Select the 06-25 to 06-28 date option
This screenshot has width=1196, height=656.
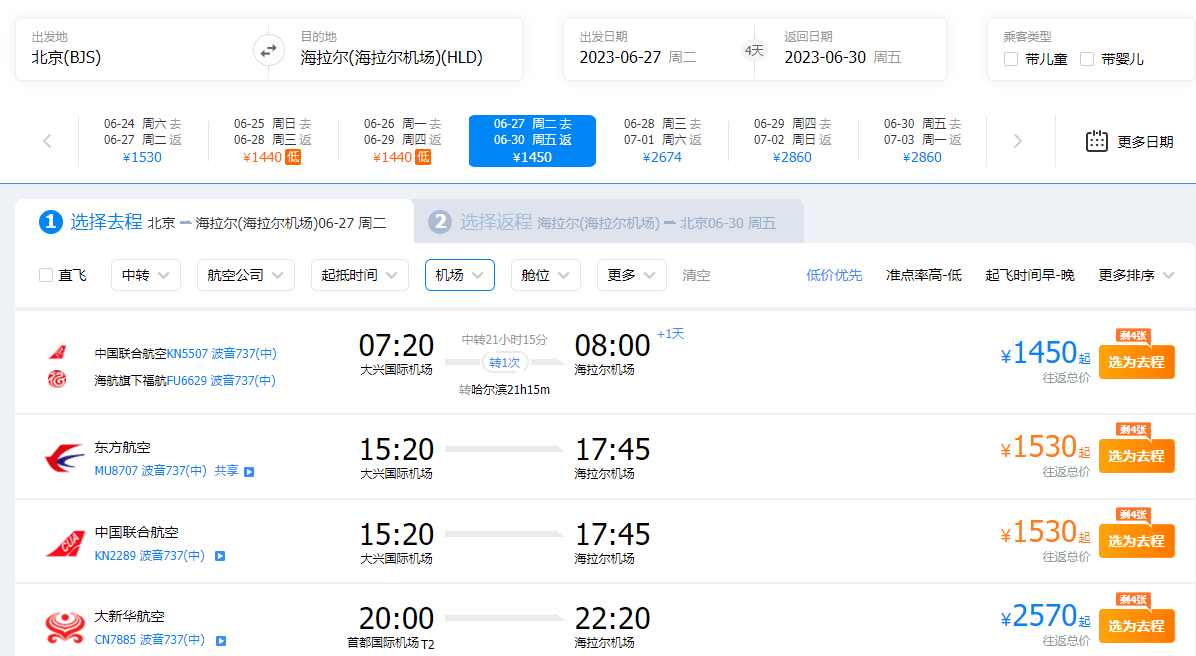click(272, 141)
